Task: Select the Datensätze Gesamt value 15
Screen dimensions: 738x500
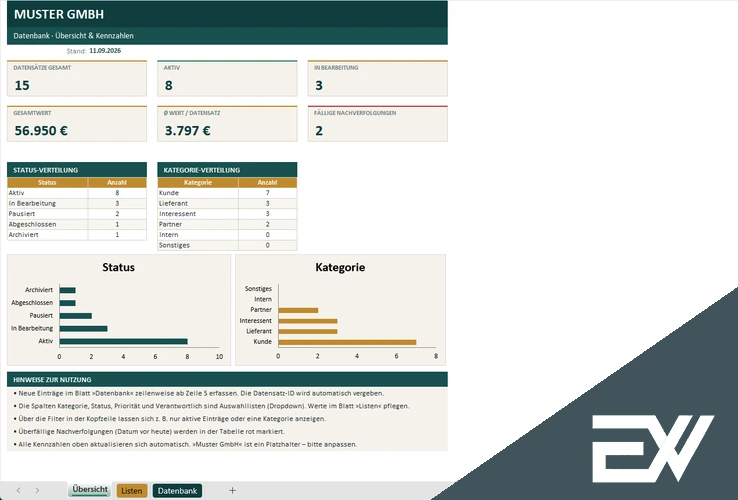Action: pos(22,85)
